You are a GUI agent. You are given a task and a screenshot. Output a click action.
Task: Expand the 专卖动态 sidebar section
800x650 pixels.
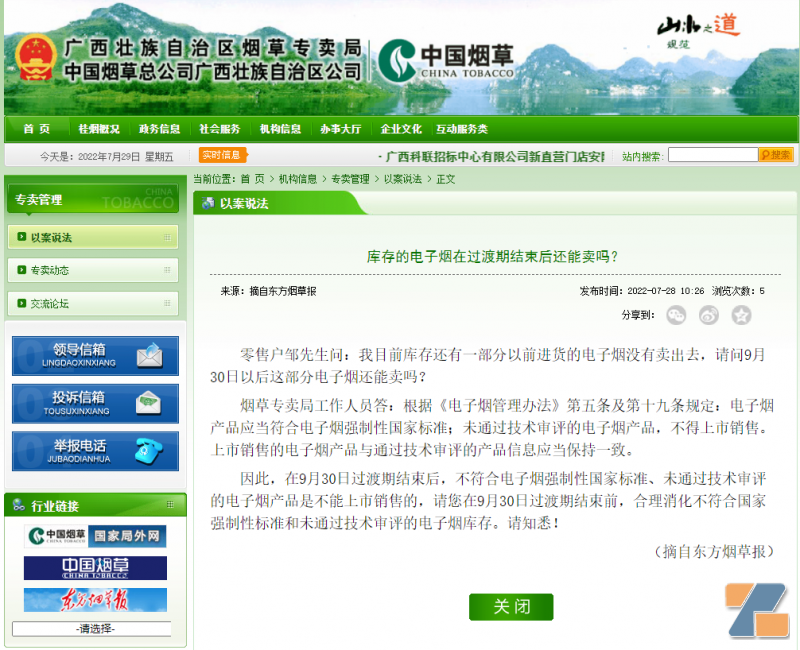pos(60,270)
